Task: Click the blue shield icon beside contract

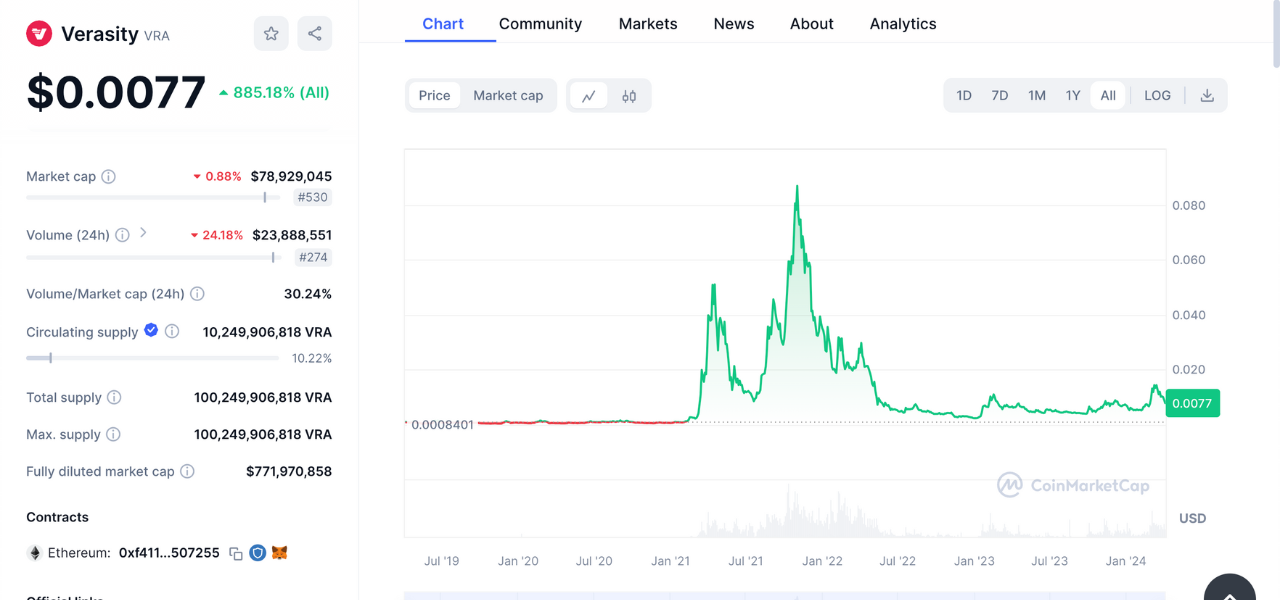Action: (x=257, y=552)
